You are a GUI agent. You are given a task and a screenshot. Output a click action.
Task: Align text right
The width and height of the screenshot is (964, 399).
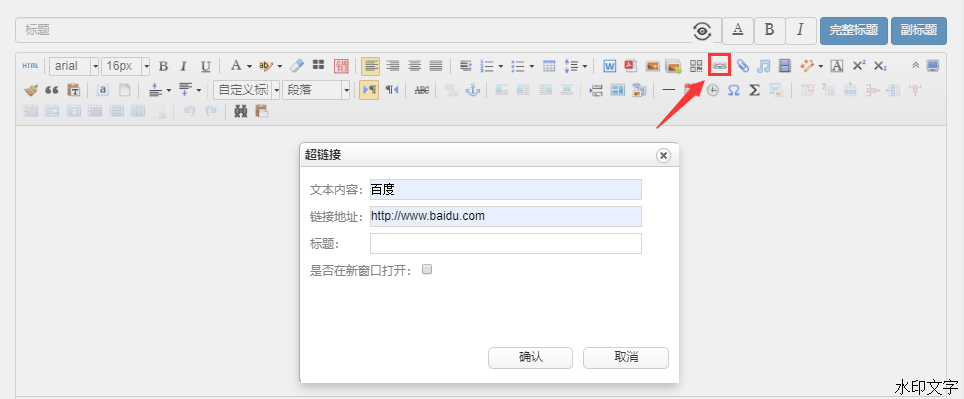click(x=393, y=66)
